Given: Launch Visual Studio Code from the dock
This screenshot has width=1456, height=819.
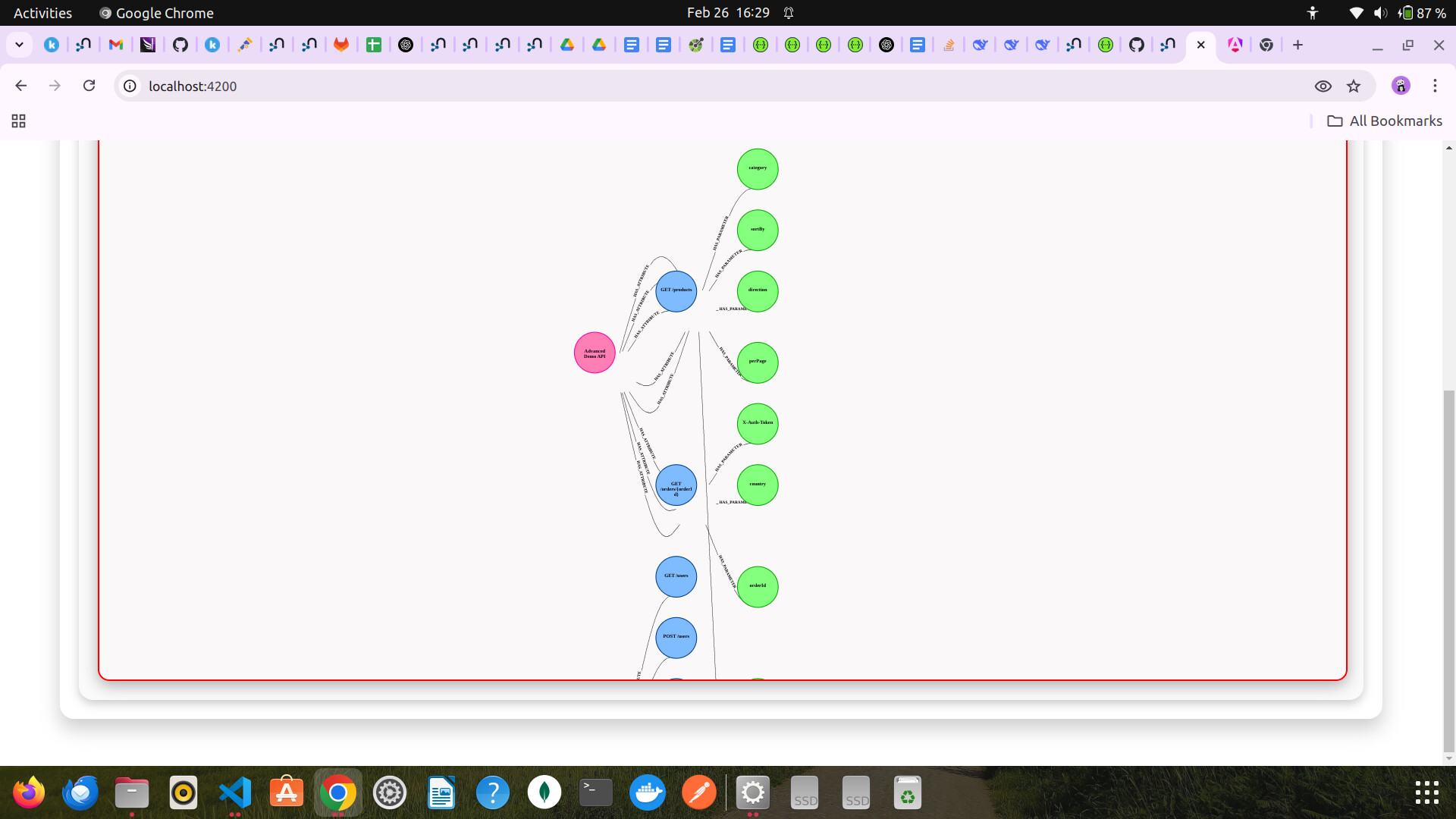Looking at the screenshot, I should click(235, 792).
